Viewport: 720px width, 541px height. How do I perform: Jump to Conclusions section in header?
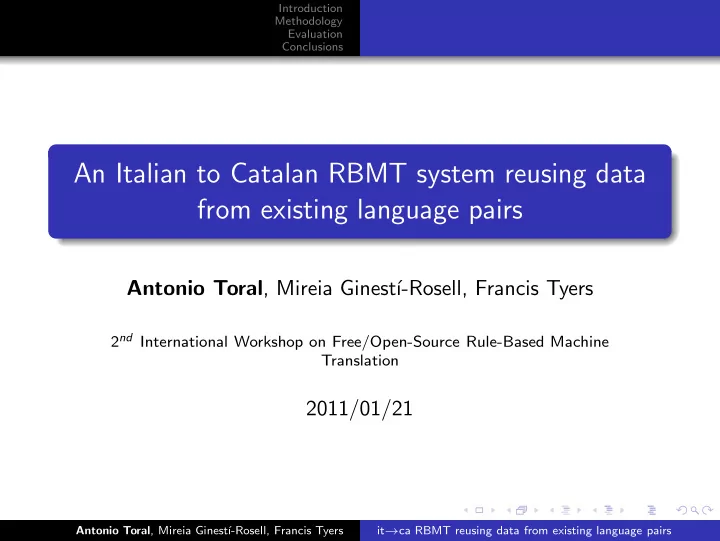pyautogui.click(x=313, y=47)
